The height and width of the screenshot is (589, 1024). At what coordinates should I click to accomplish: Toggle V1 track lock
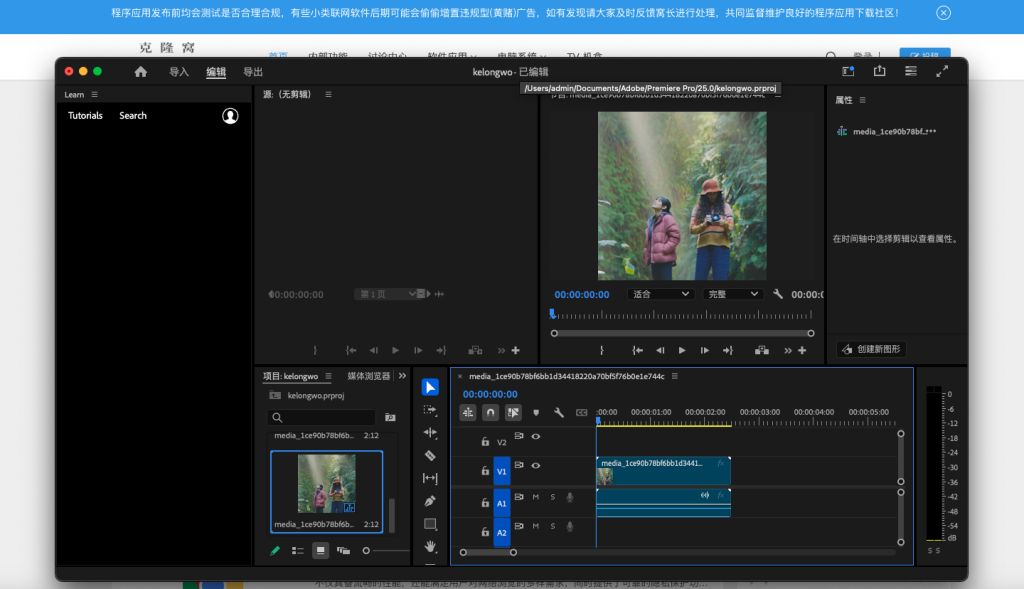tap(485, 471)
